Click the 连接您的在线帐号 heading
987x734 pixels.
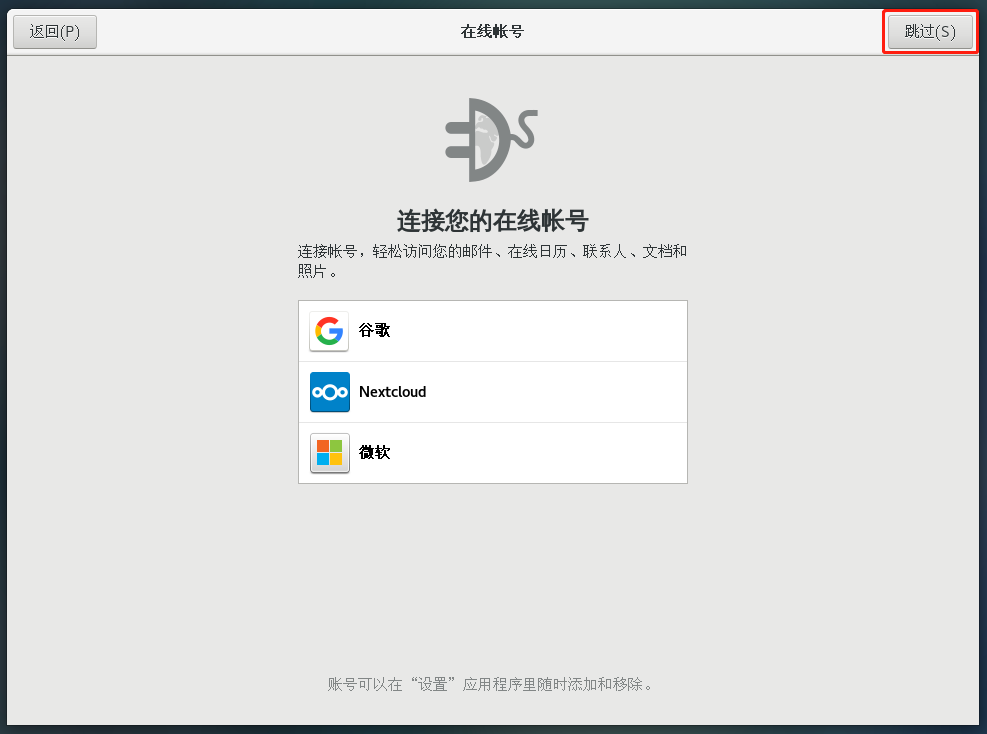(492, 220)
